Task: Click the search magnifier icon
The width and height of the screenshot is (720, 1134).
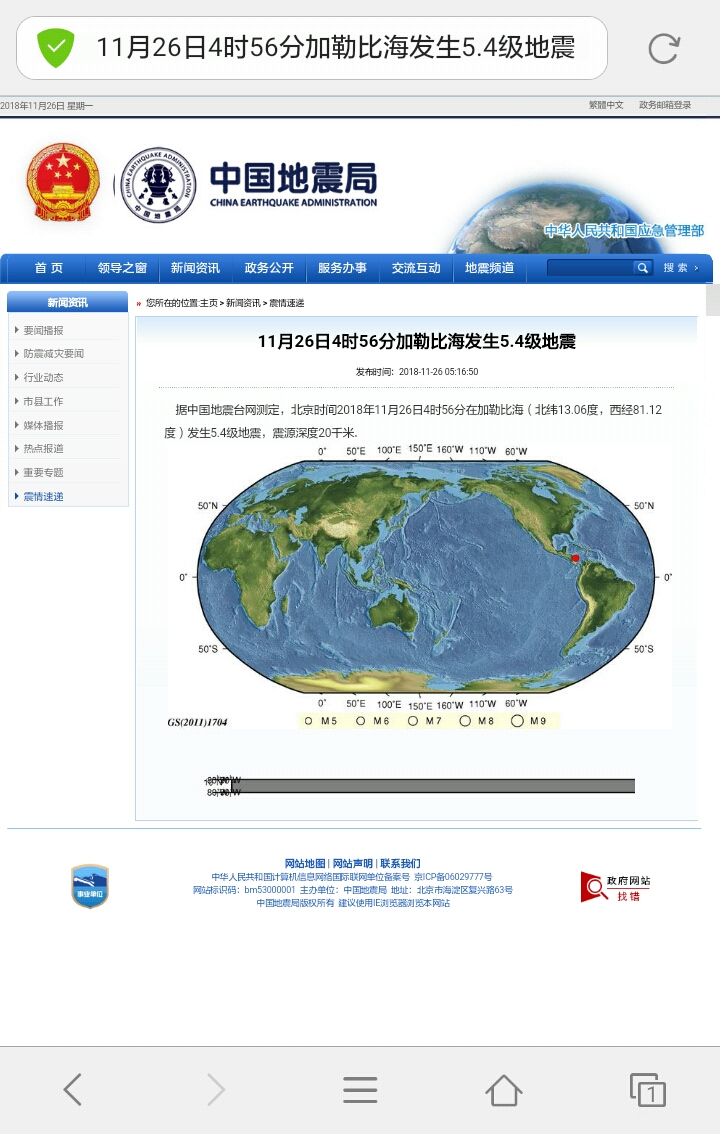Action: point(641,268)
